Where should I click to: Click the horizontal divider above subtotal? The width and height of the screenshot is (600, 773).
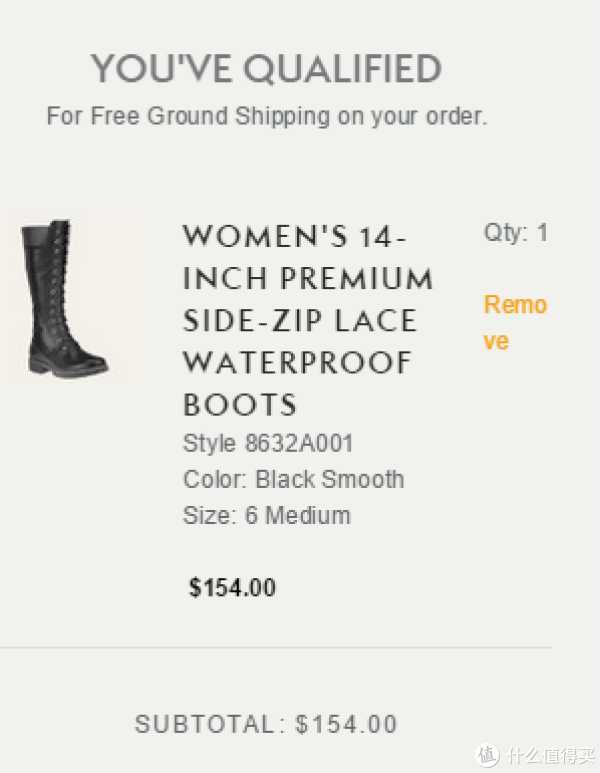pyautogui.click(x=276, y=647)
